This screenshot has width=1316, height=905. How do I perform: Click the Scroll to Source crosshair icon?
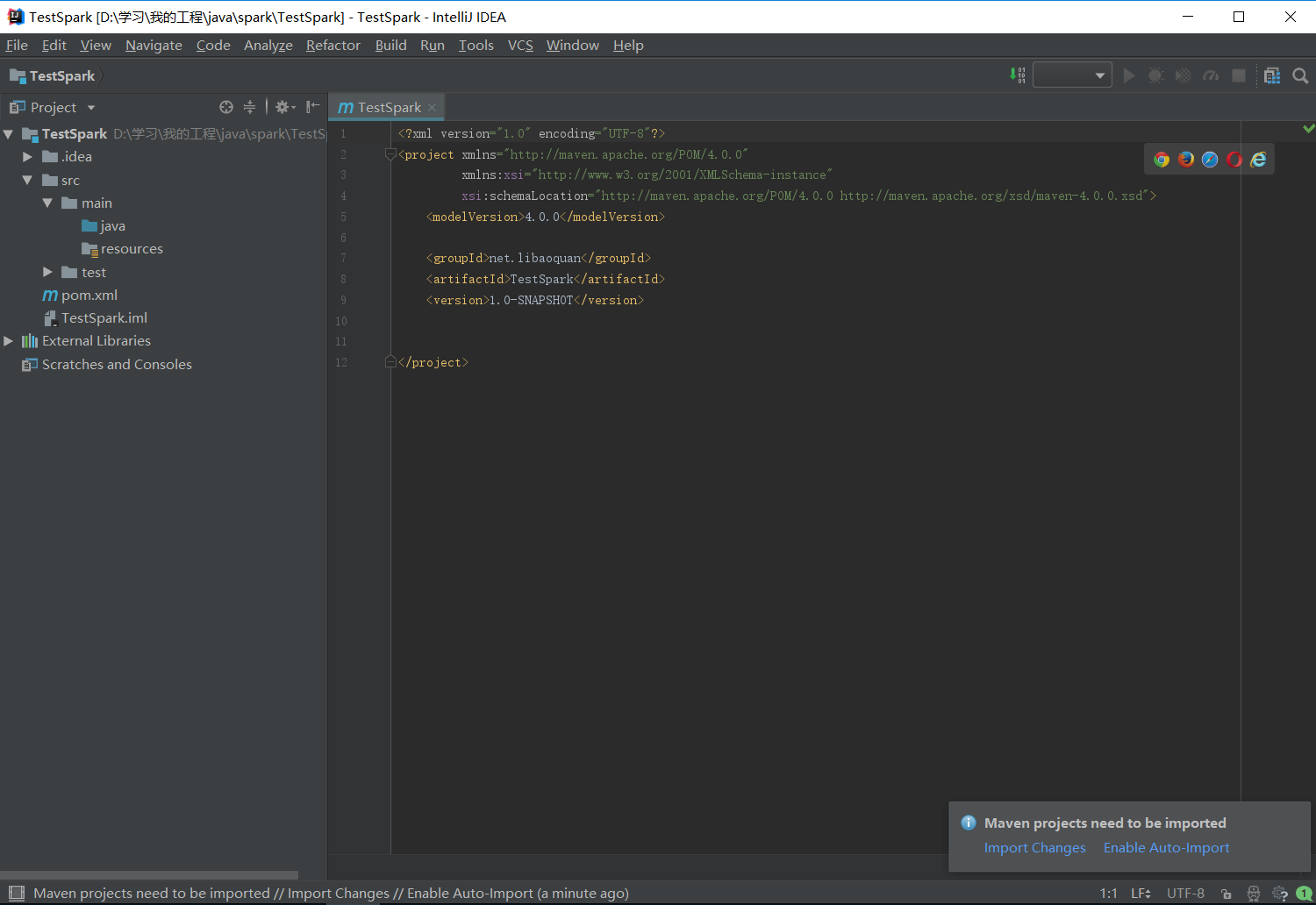(225, 106)
